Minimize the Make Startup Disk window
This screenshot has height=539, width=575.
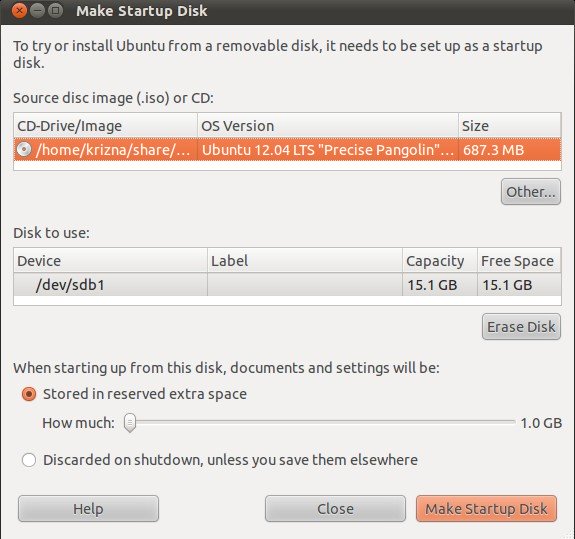(x=37, y=11)
